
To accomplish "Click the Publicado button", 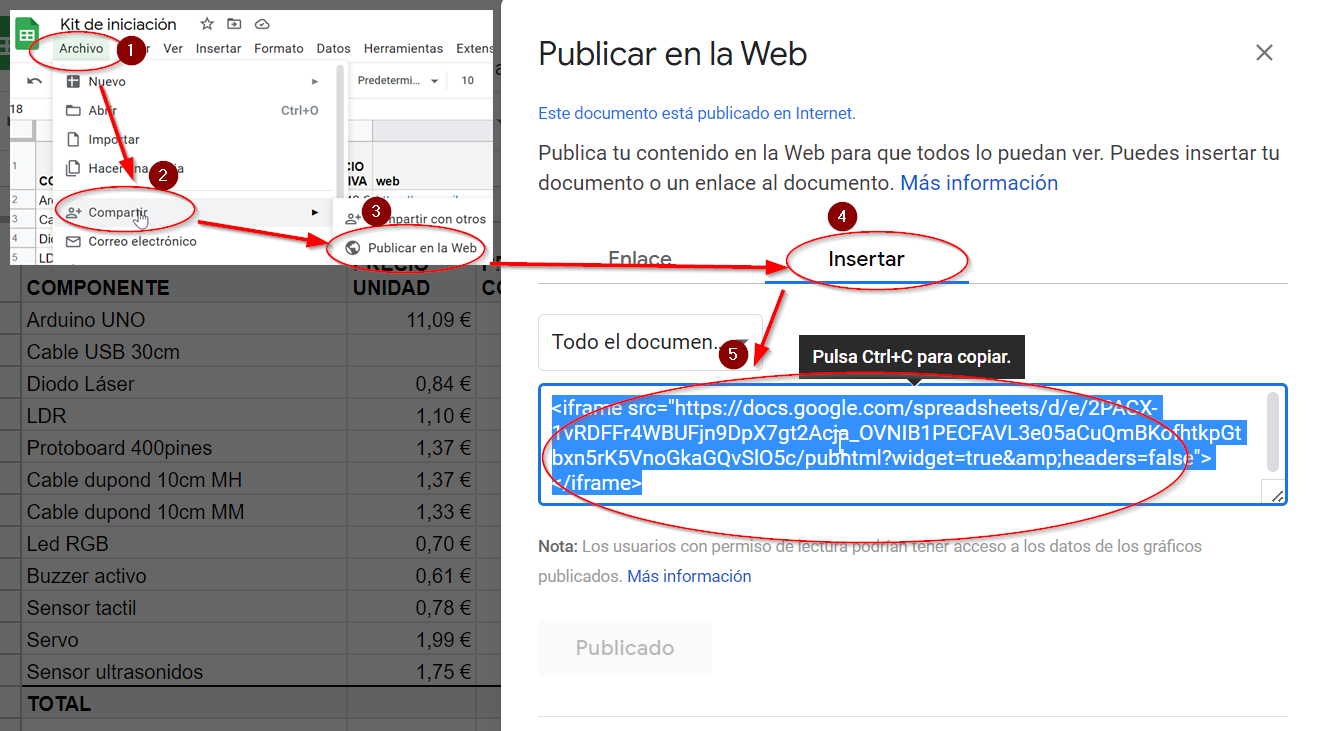I will tap(625, 648).
